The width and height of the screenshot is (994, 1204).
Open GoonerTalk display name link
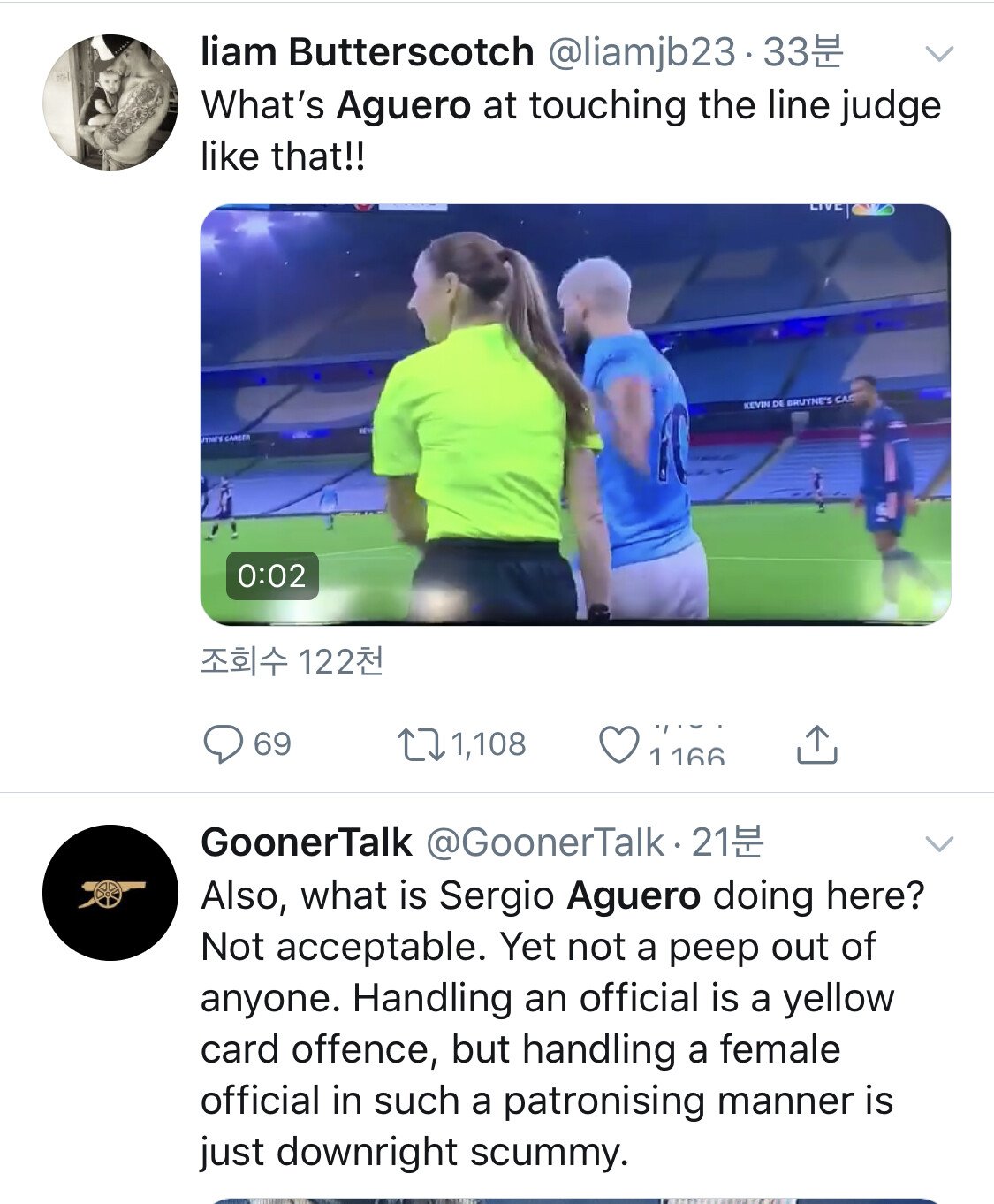[306, 842]
